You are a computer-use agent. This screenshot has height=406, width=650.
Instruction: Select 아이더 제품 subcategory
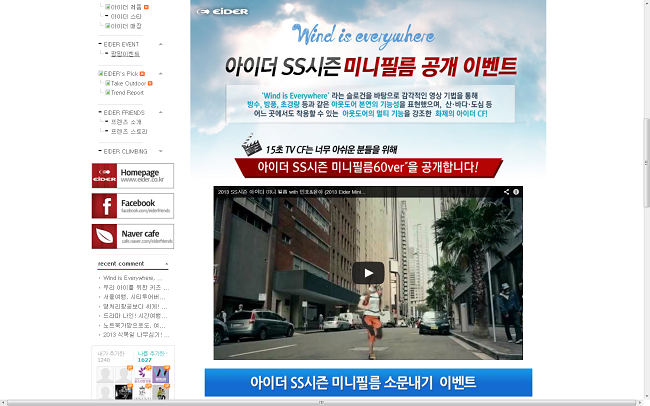(x=126, y=7)
